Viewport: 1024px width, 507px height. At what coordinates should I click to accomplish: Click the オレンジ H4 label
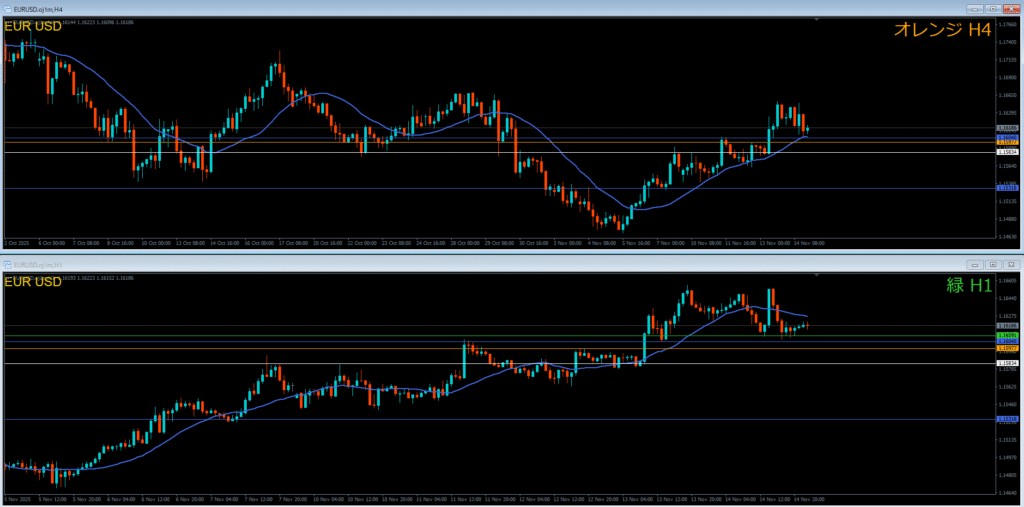point(942,30)
